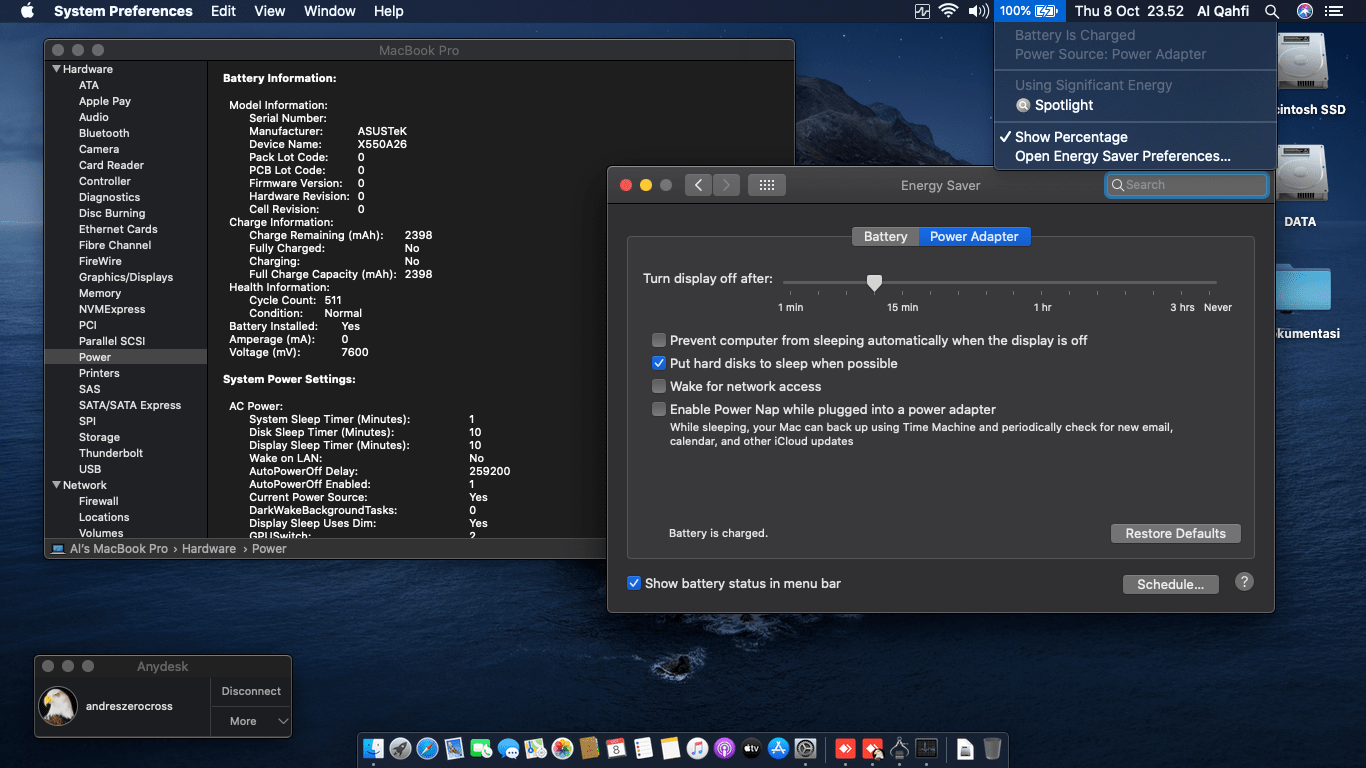Open the Window menu
This screenshot has height=768, width=1366.
click(x=329, y=11)
